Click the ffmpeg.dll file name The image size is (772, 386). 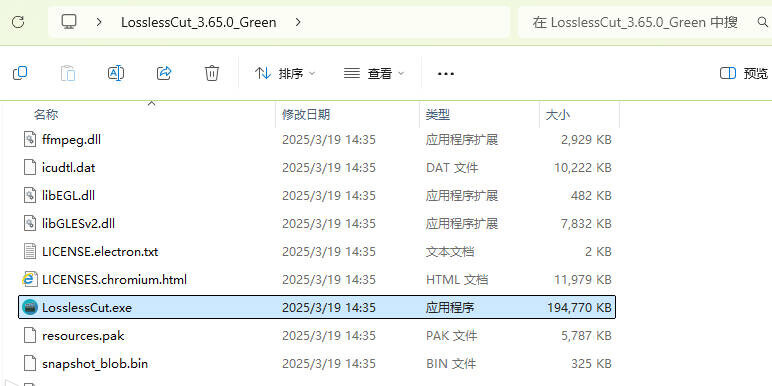71,139
